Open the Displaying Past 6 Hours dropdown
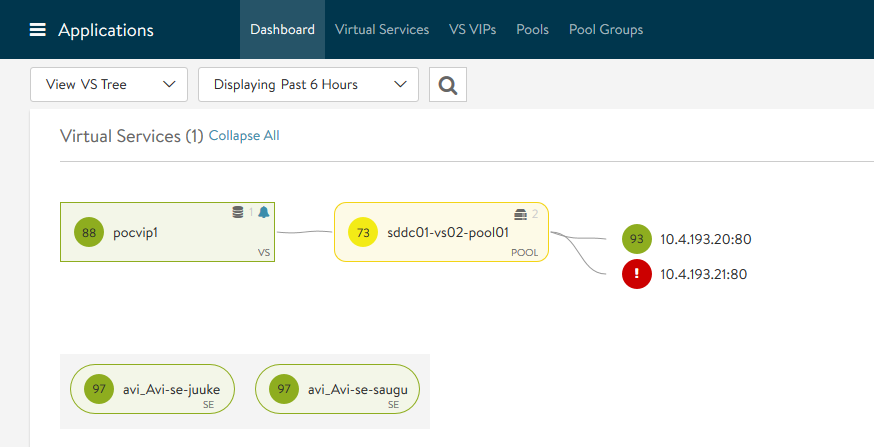The width and height of the screenshot is (874, 447). pos(308,85)
